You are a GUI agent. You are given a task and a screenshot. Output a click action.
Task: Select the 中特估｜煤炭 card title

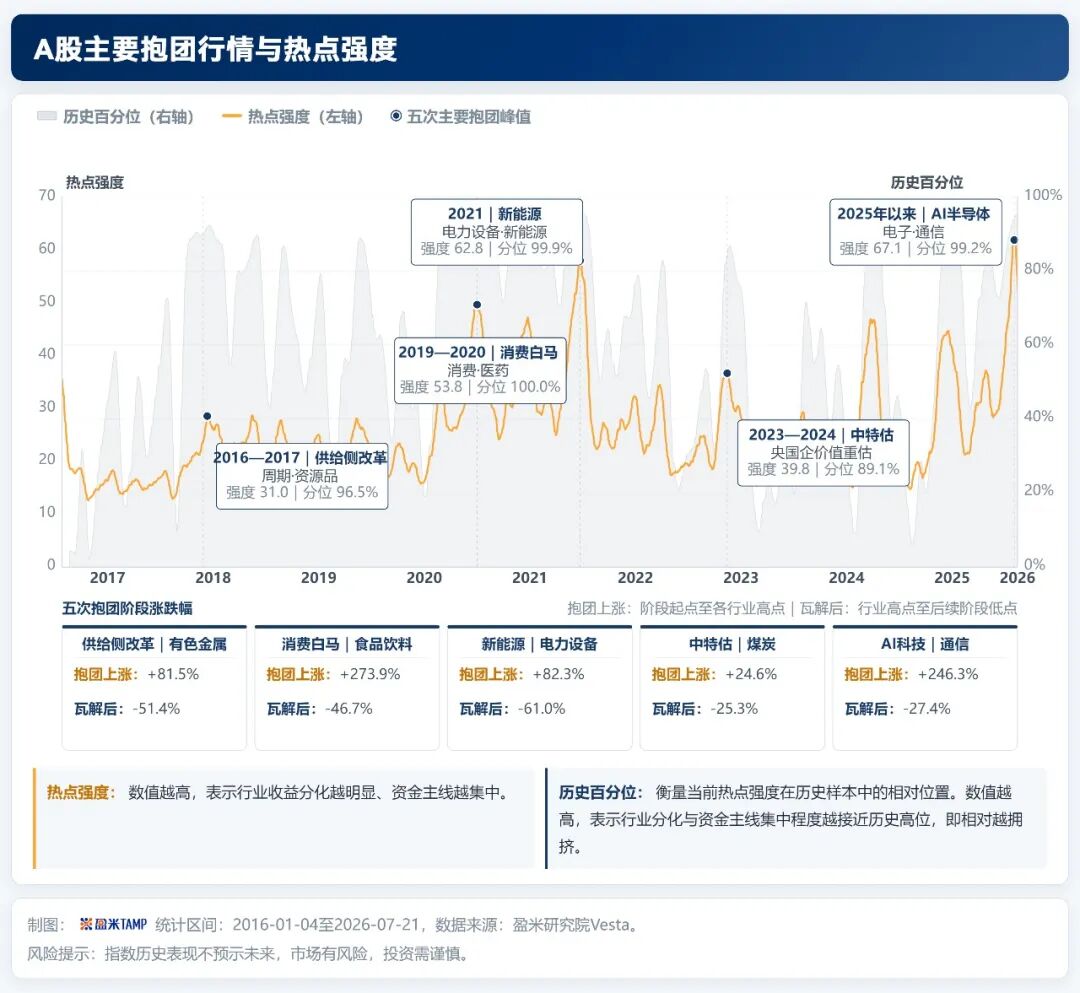[732, 644]
